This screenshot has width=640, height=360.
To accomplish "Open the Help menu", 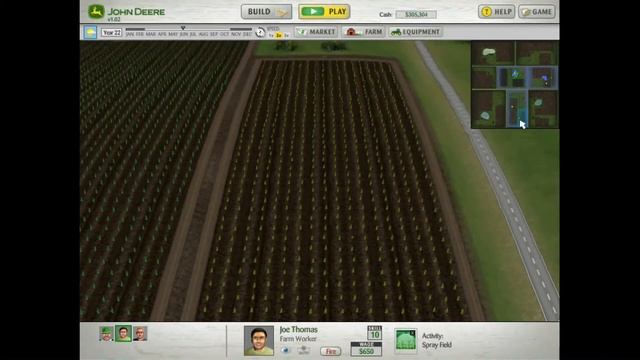I will pyautogui.click(x=496, y=12).
